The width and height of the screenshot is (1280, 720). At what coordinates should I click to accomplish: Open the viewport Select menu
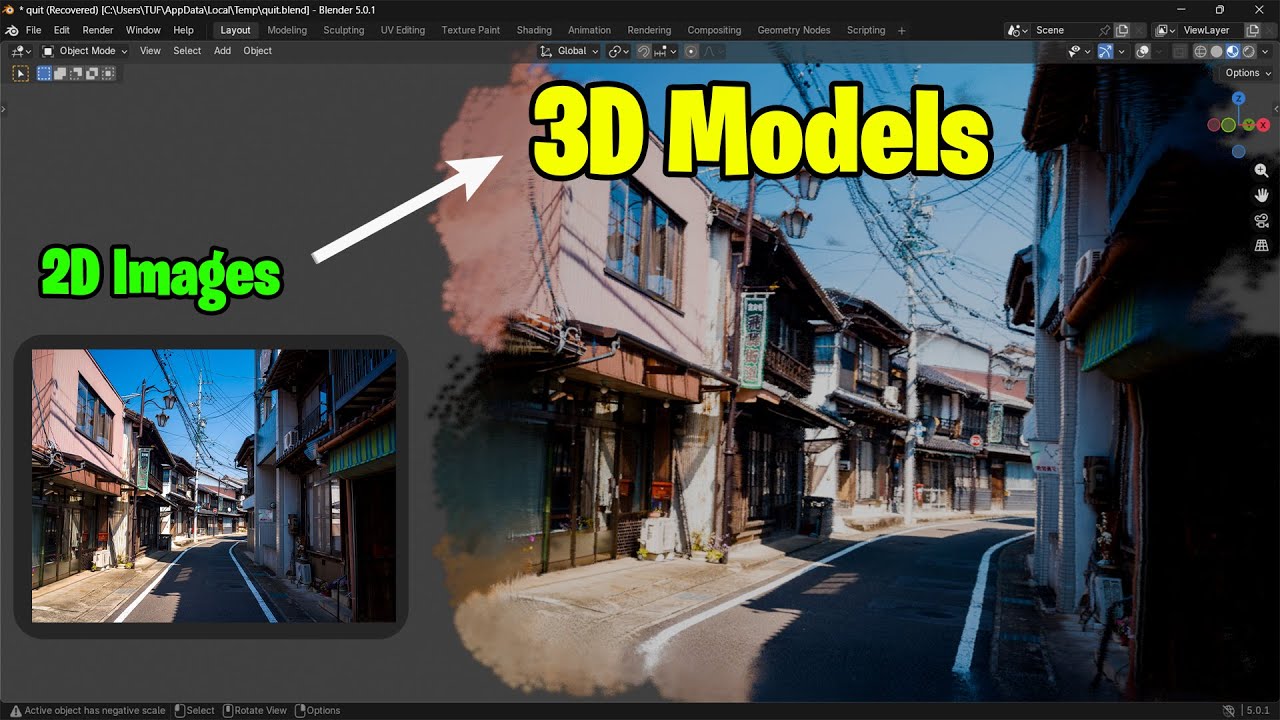[187, 51]
